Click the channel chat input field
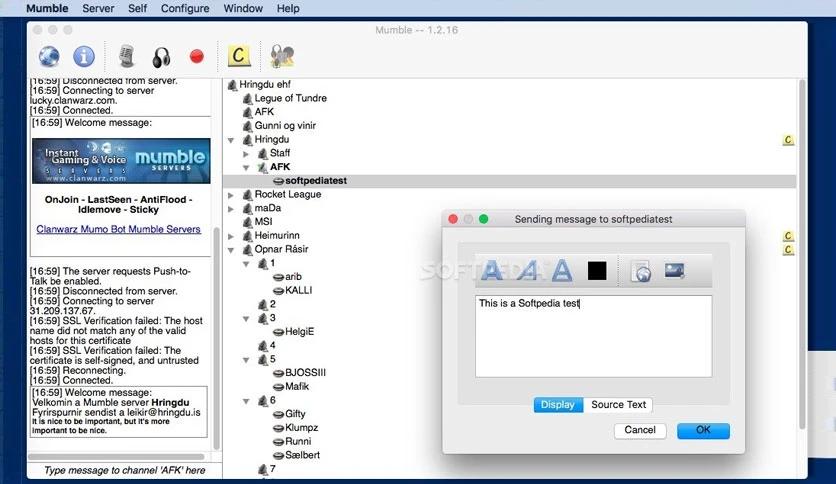The width and height of the screenshot is (836, 484). [x=124, y=470]
